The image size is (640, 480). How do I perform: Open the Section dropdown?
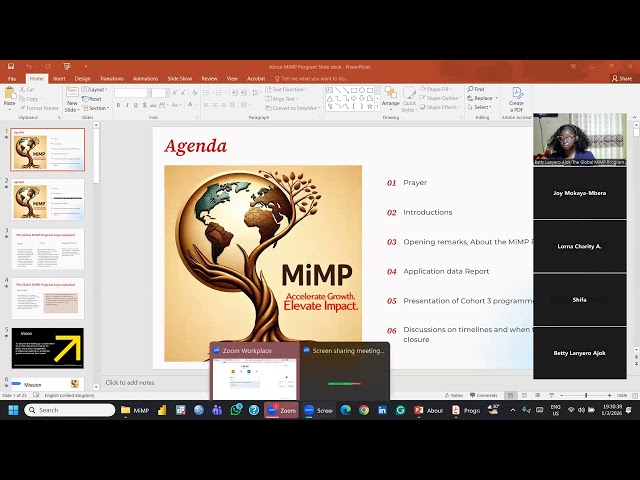click(x=96, y=108)
